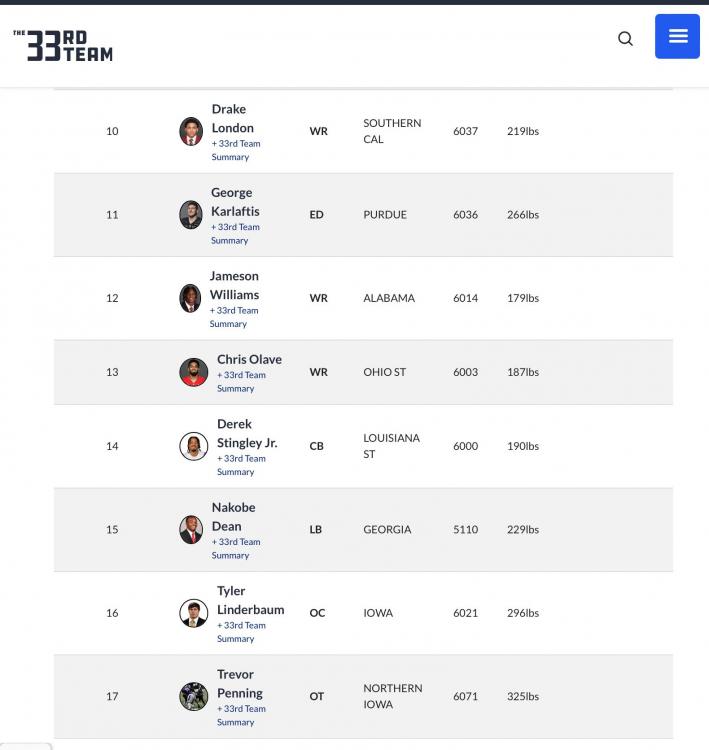Expand 33rd Team Summary for Trevor Penning
The image size is (709, 750).
241,715
